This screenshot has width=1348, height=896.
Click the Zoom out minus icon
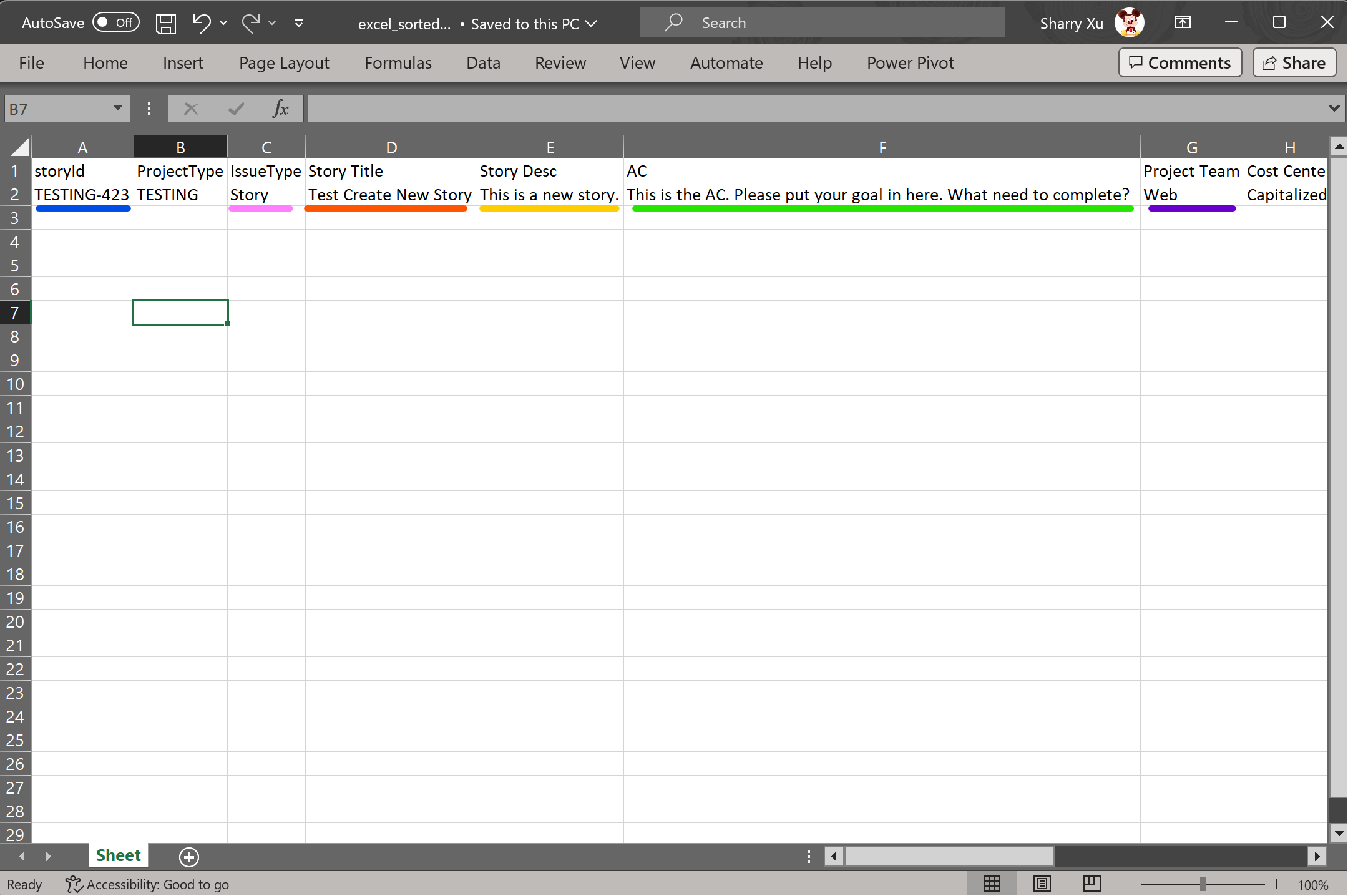pyautogui.click(x=1129, y=884)
